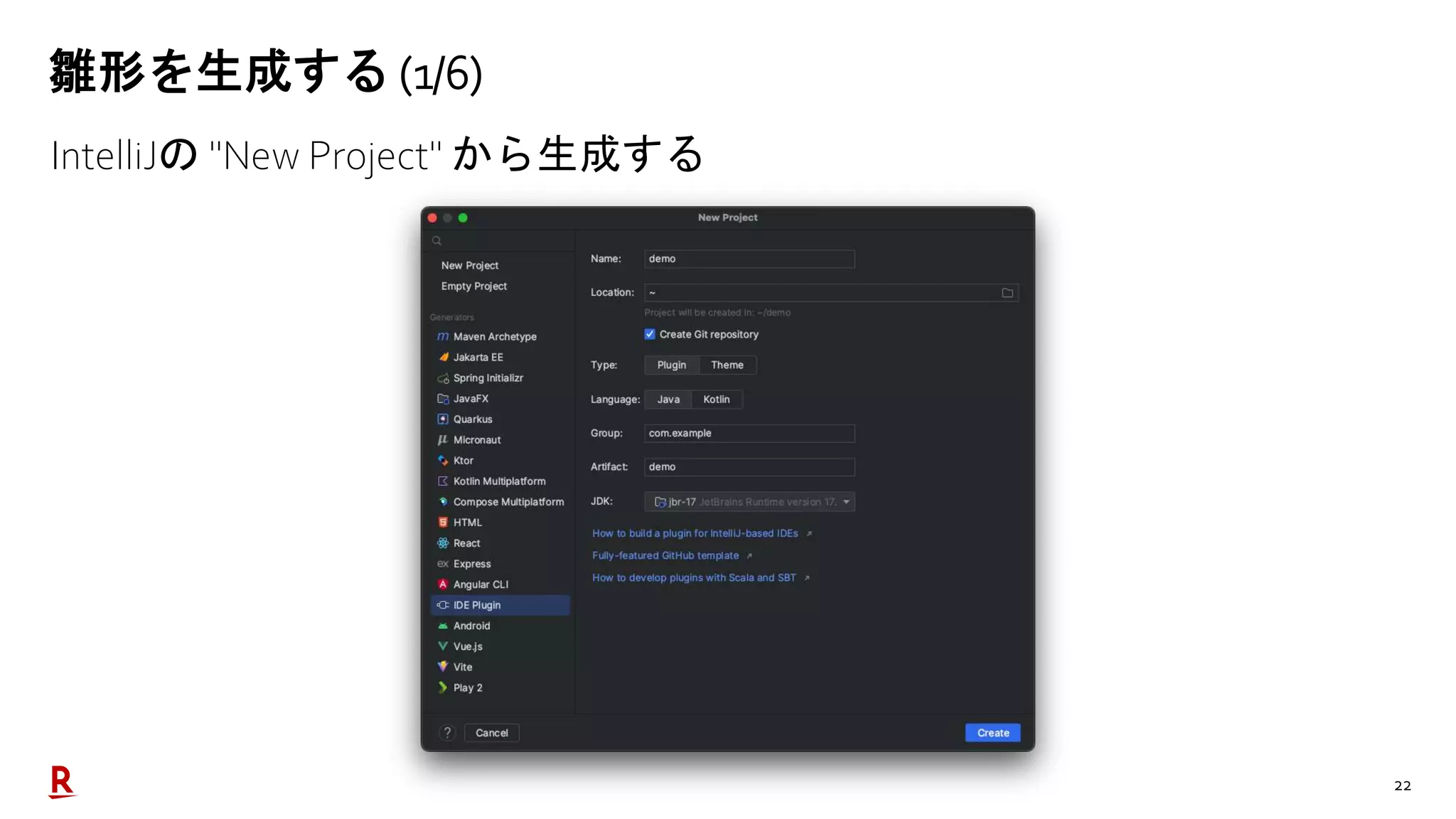
Task: Click the Express icon
Action: tap(443, 564)
